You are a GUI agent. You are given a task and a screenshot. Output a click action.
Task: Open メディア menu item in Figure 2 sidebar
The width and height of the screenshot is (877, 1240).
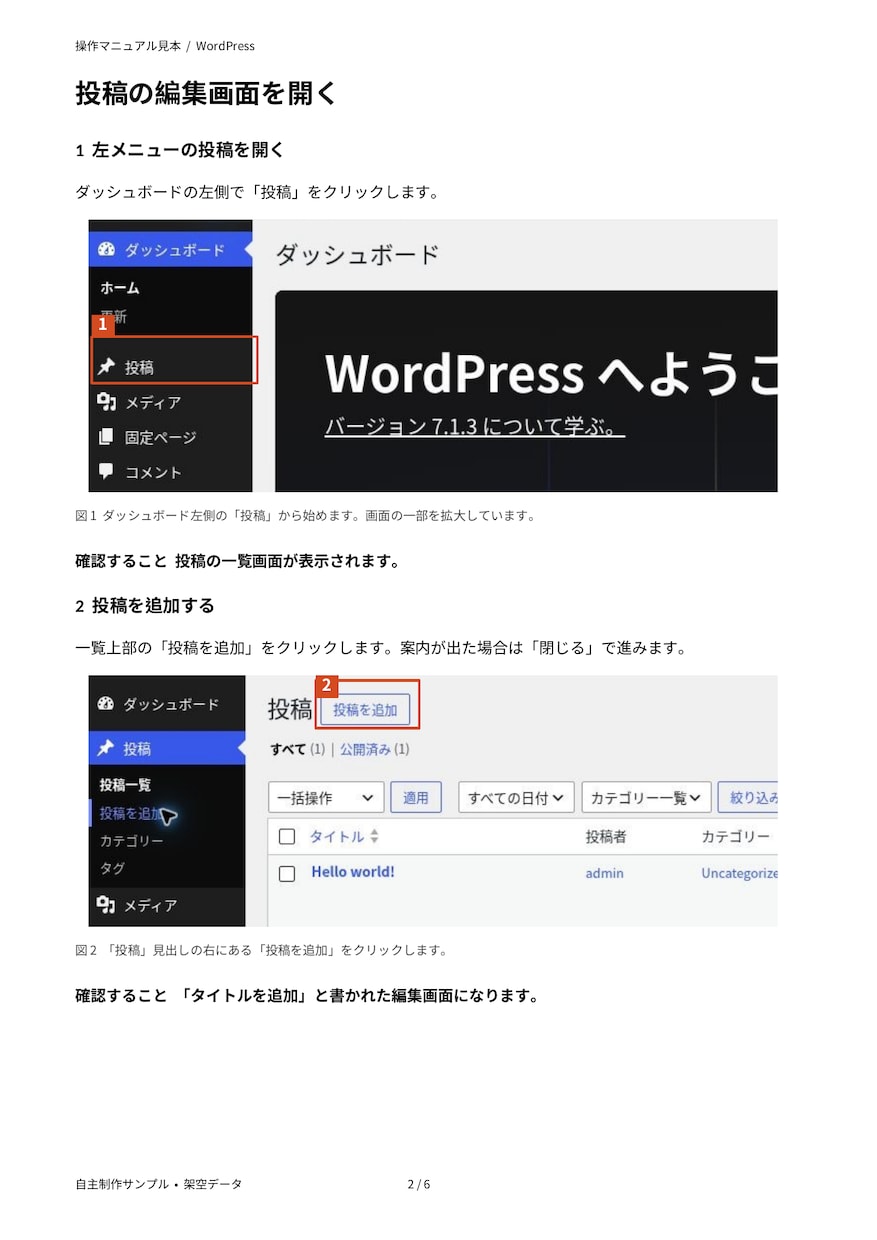click(167, 905)
